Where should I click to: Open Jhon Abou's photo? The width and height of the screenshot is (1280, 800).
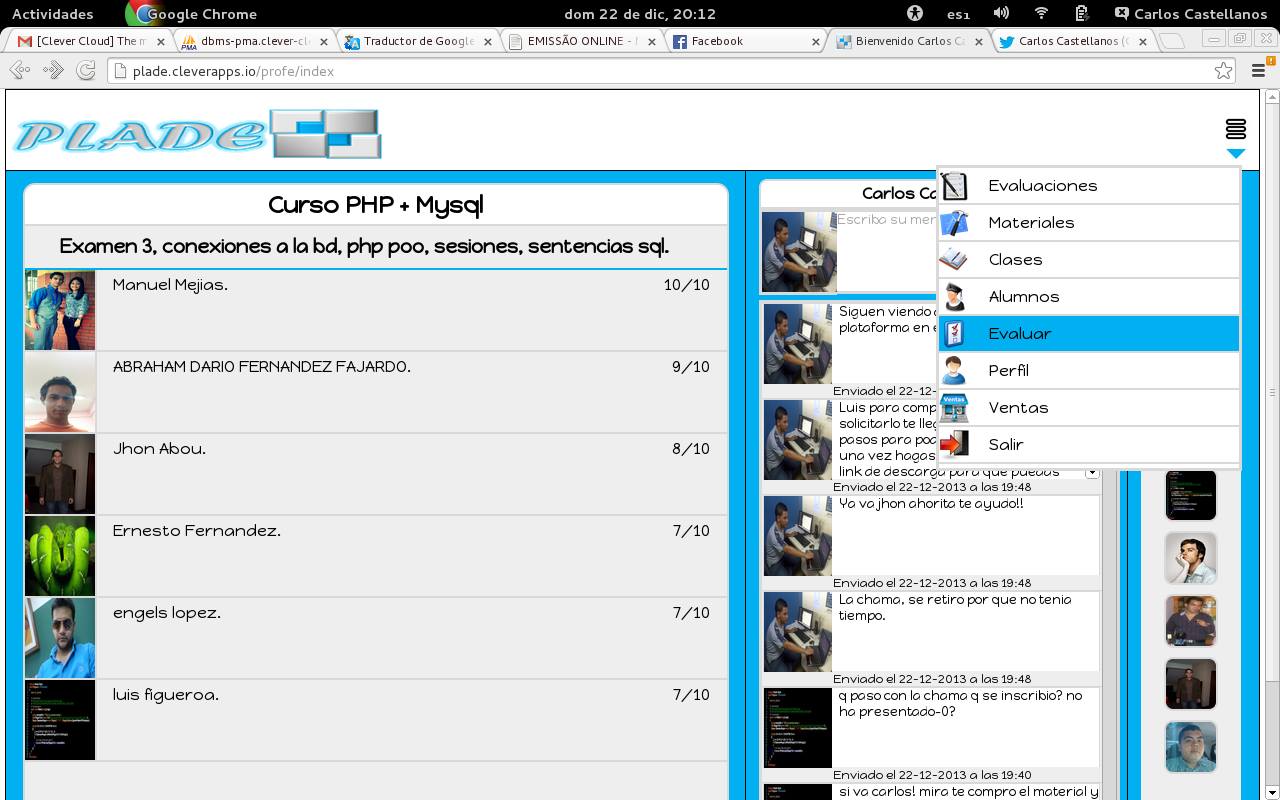60,474
